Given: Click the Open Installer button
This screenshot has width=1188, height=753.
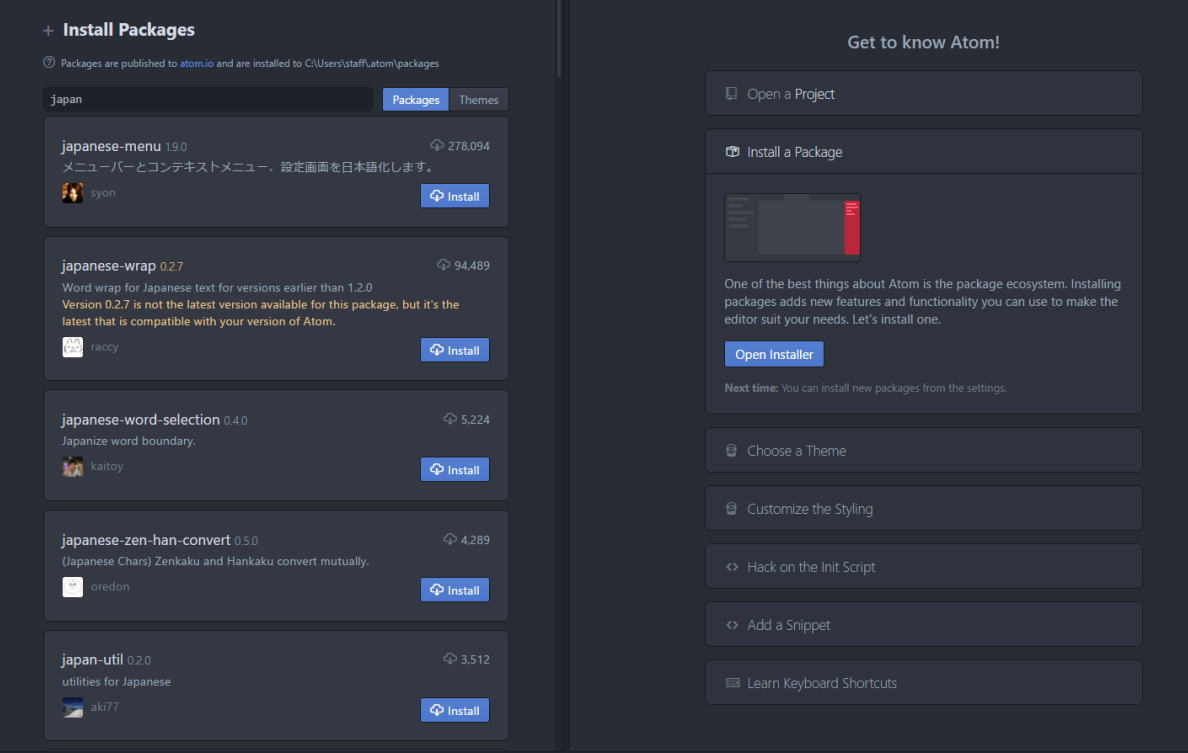Looking at the screenshot, I should click(774, 355).
